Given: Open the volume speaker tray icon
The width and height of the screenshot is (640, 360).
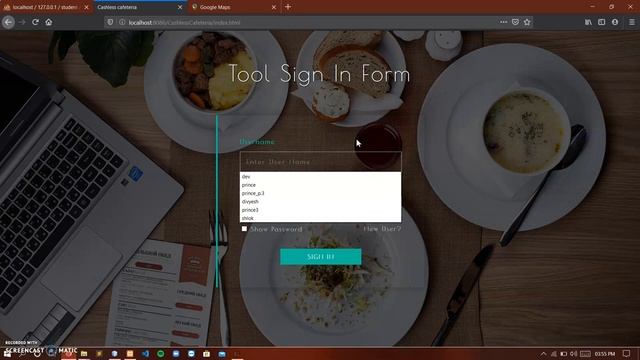Looking at the screenshot, I should pyautogui.click(x=573, y=354).
